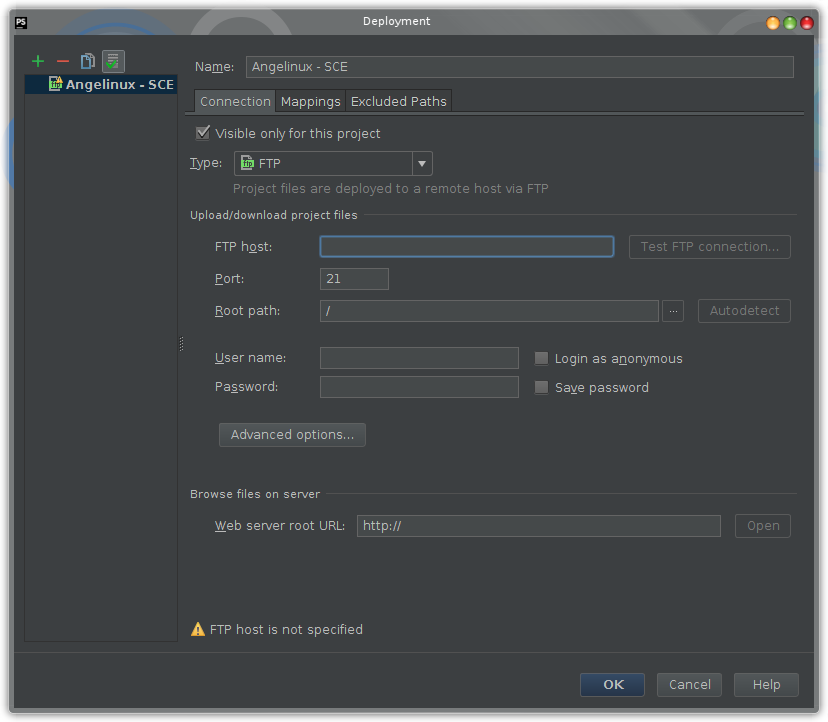The image size is (828, 722).
Task: Click into the FTP host field
Action: 467,247
